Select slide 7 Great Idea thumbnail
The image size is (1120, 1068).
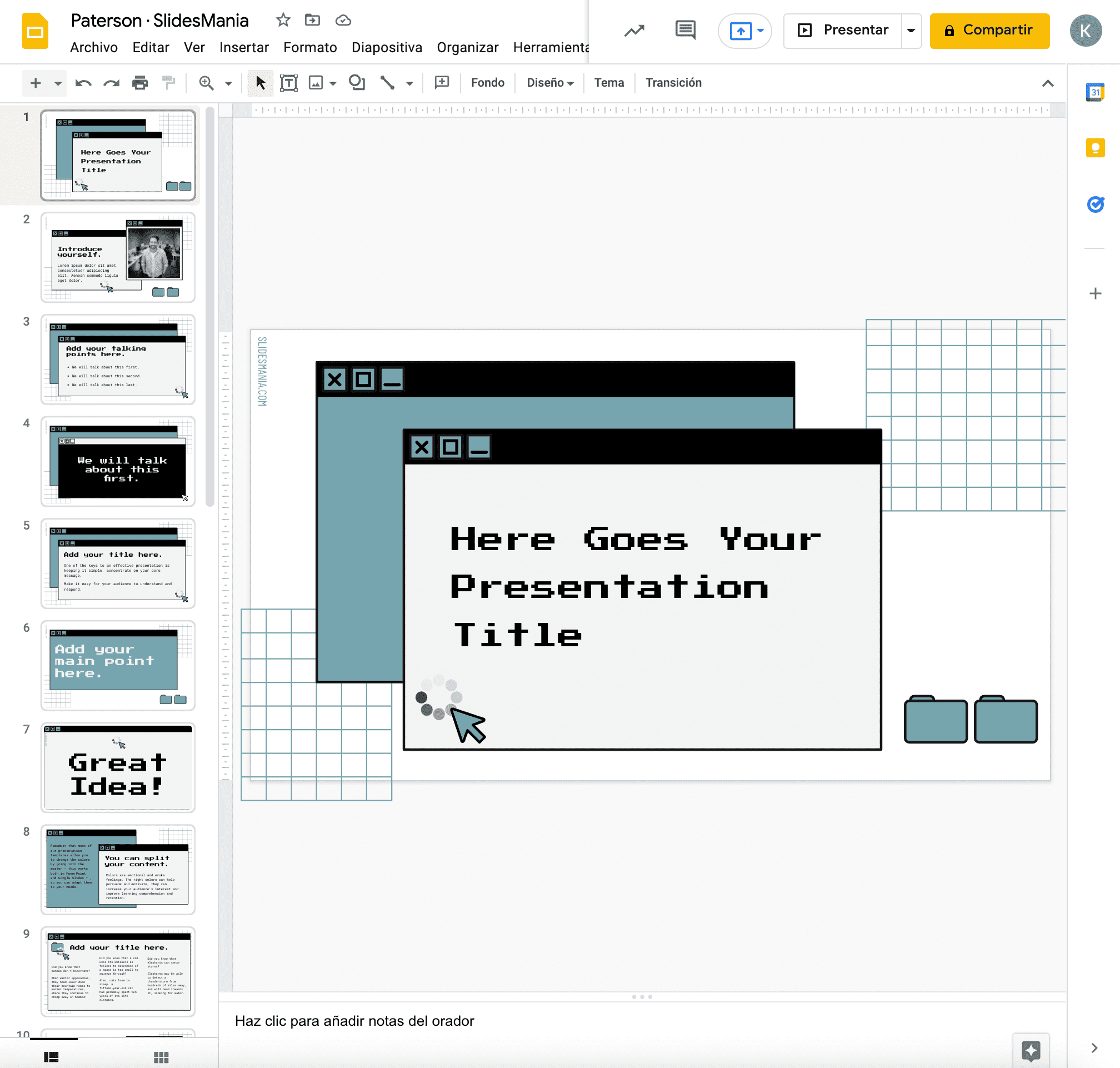pyautogui.click(x=117, y=768)
